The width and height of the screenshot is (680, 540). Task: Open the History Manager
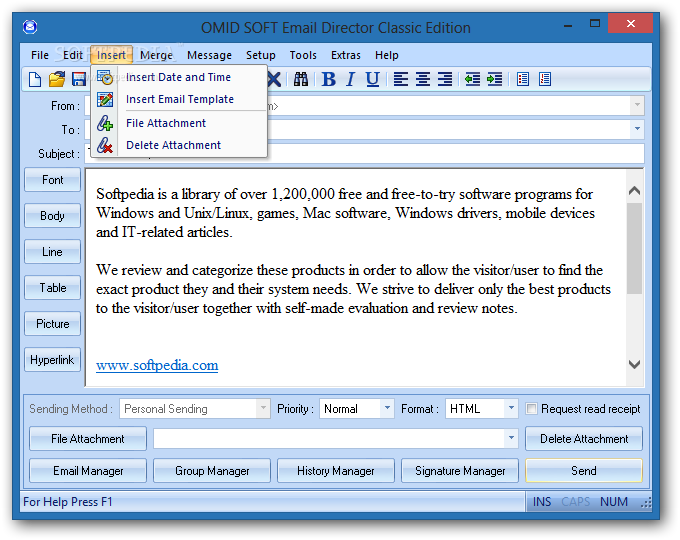pyautogui.click(x=336, y=471)
